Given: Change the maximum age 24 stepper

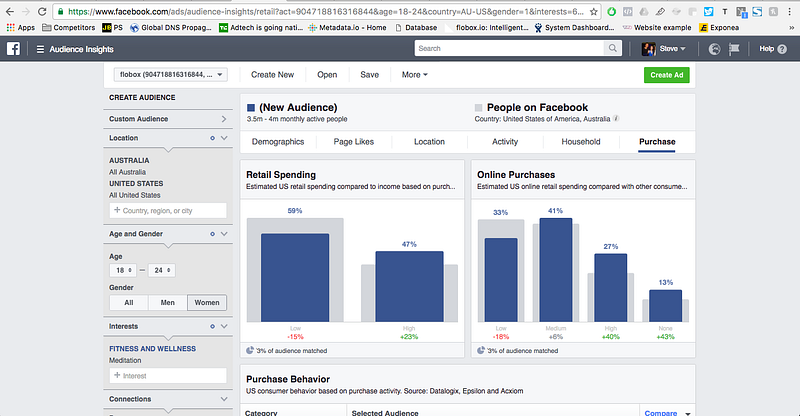Looking at the screenshot, I should (x=162, y=270).
